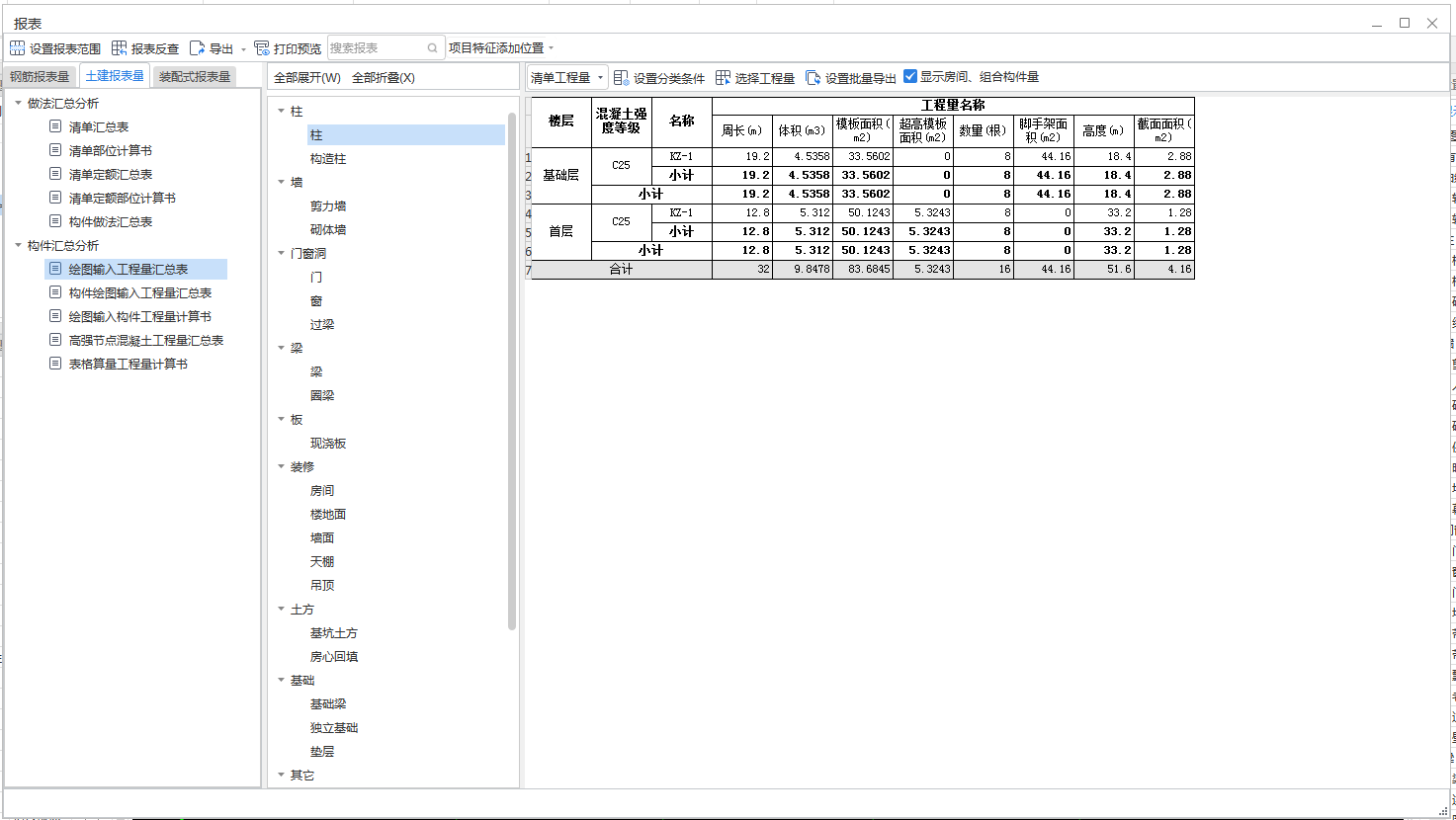Click the document icon beside 绘图输入构件工程量计算书
This screenshot has height=820, width=1456.
click(55, 316)
